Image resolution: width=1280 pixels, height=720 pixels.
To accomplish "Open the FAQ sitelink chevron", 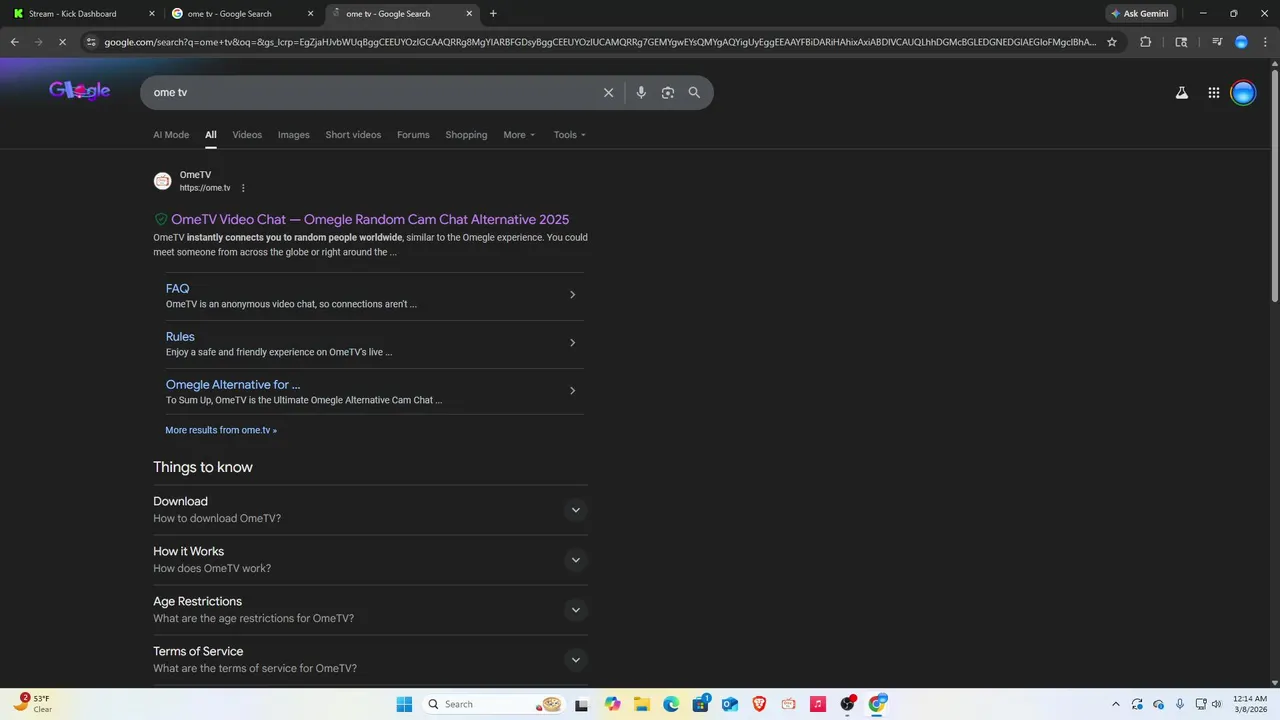I will tap(572, 295).
